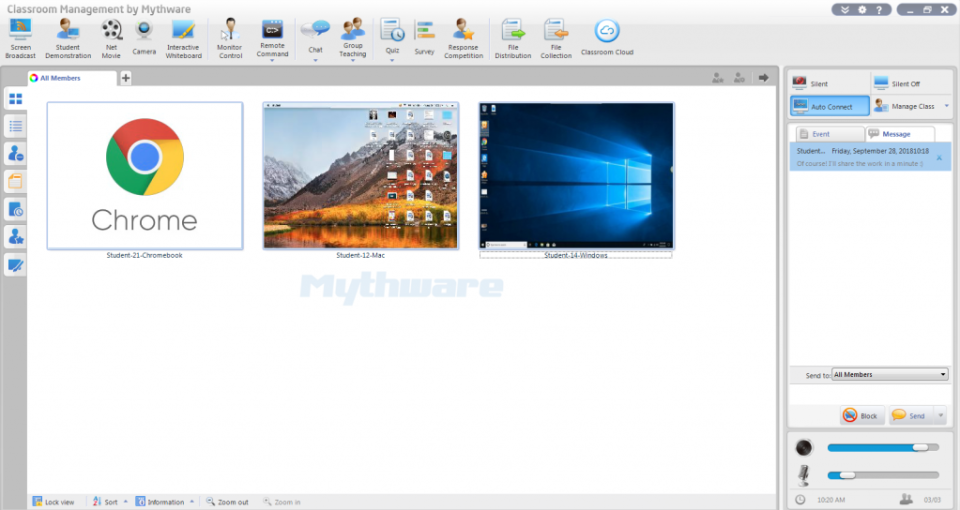Expand the Information options arrow
Viewport: 960px width, 510px height.
pos(192,502)
